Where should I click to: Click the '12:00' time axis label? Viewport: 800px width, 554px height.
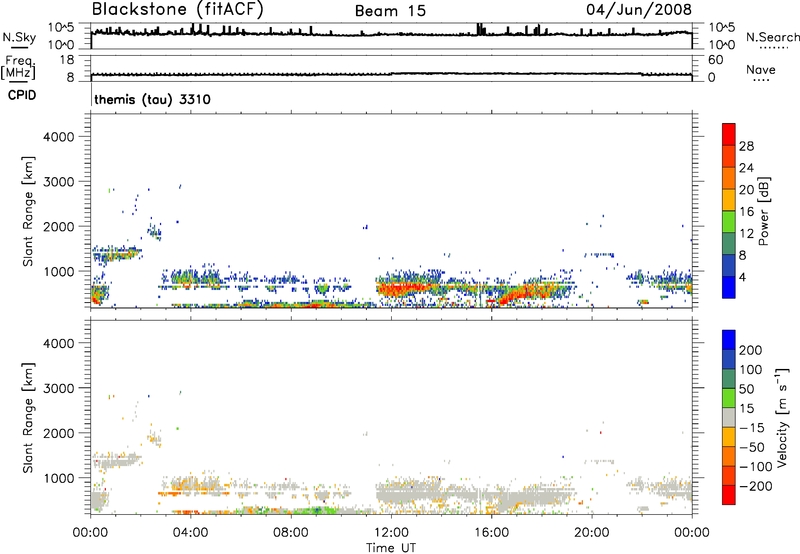pyautogui.click(x=391, y=533)
